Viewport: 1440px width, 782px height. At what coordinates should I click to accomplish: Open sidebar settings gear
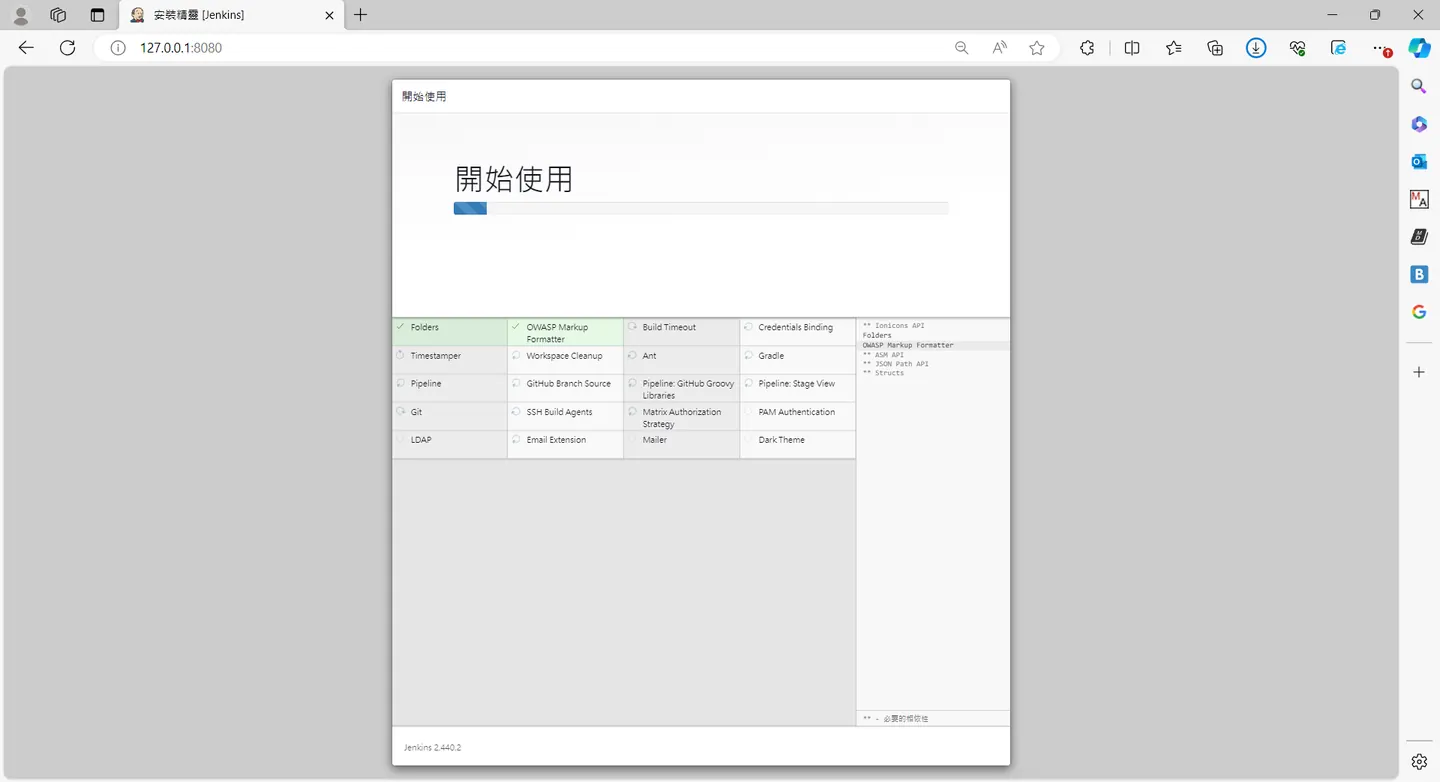[1419, 762]
